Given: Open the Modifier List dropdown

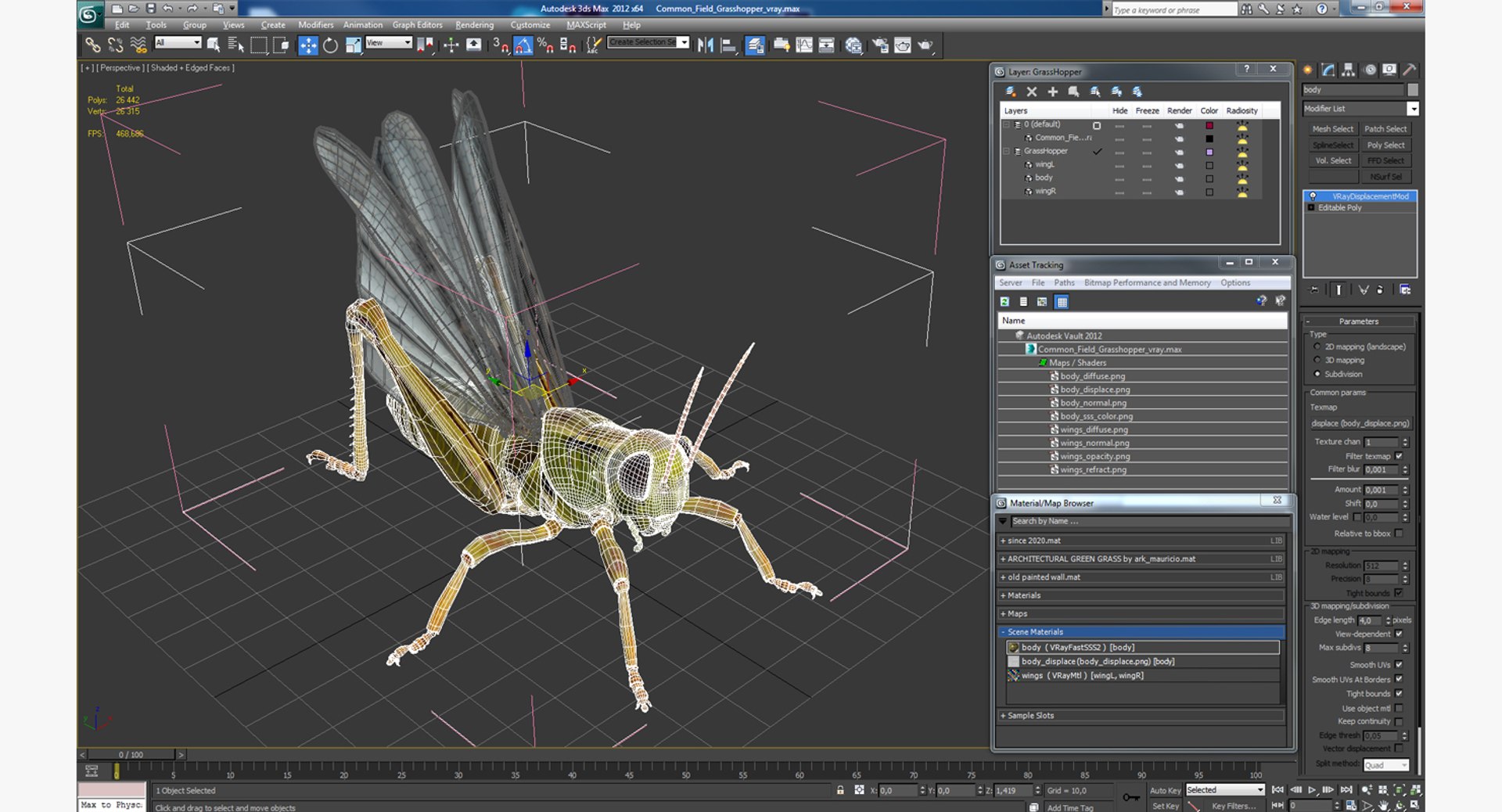Looking at the screenshot, I should (x=1413, y=109).
